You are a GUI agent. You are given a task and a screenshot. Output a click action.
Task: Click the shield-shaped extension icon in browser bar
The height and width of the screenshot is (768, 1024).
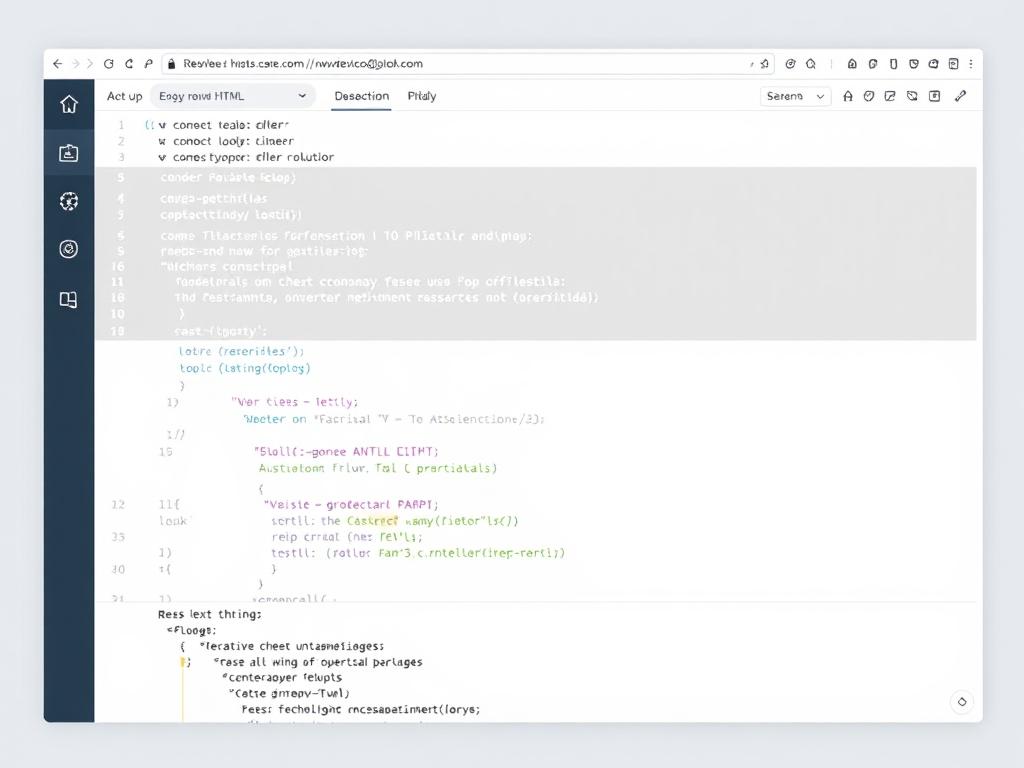point(914,64)
